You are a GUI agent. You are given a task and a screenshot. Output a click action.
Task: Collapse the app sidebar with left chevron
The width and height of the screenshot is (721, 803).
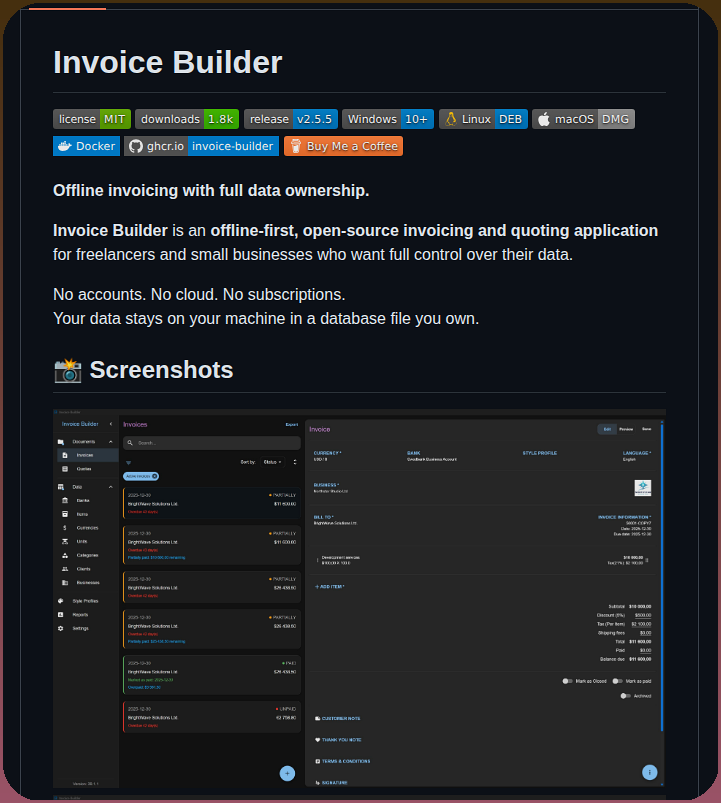click(x=111, y=424)
